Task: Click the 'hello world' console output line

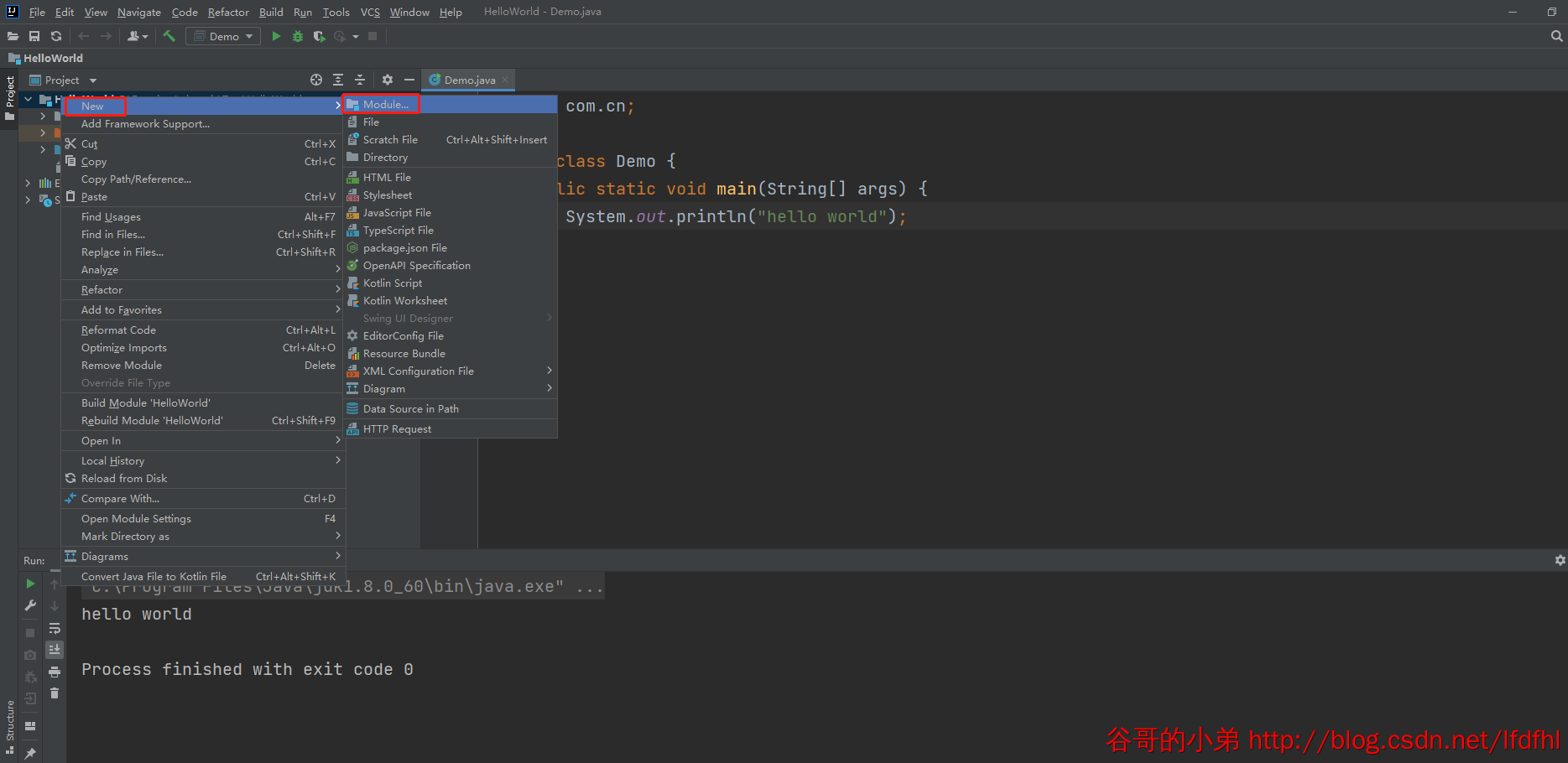Action: click(137, 614)
